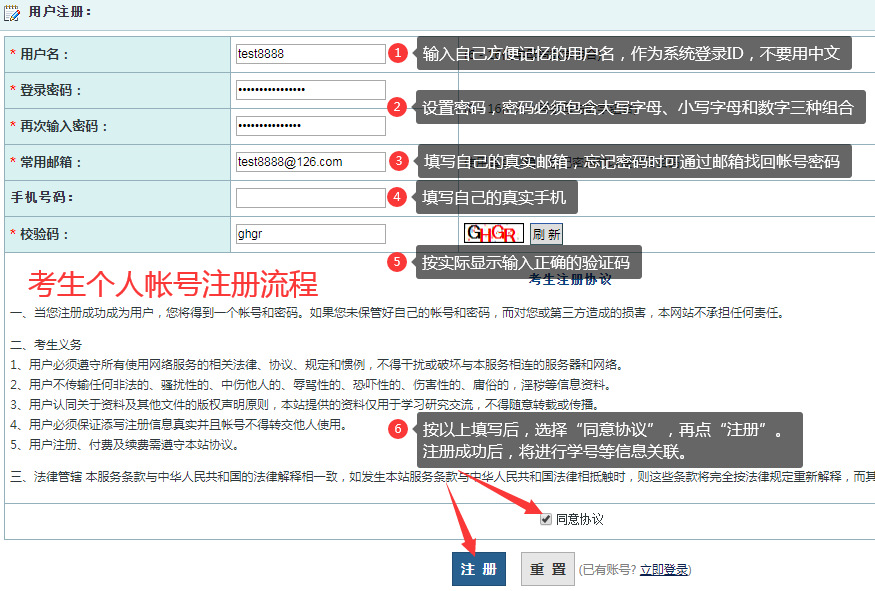Click the red step 2 badge beside password
Image resolution: width=875 pixels, height=591 pixels.
pyautogui.click(x=397, y=107)
